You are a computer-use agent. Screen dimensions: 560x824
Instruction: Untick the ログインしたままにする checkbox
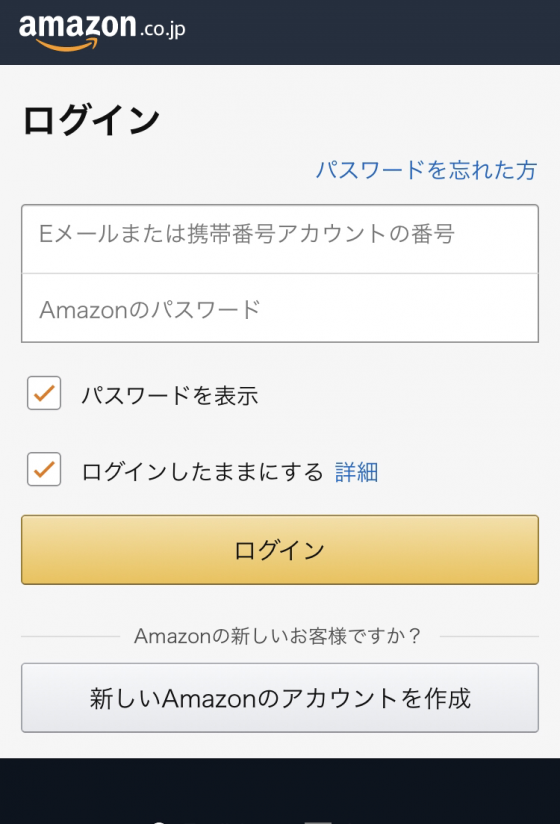(x=44, y=469)
